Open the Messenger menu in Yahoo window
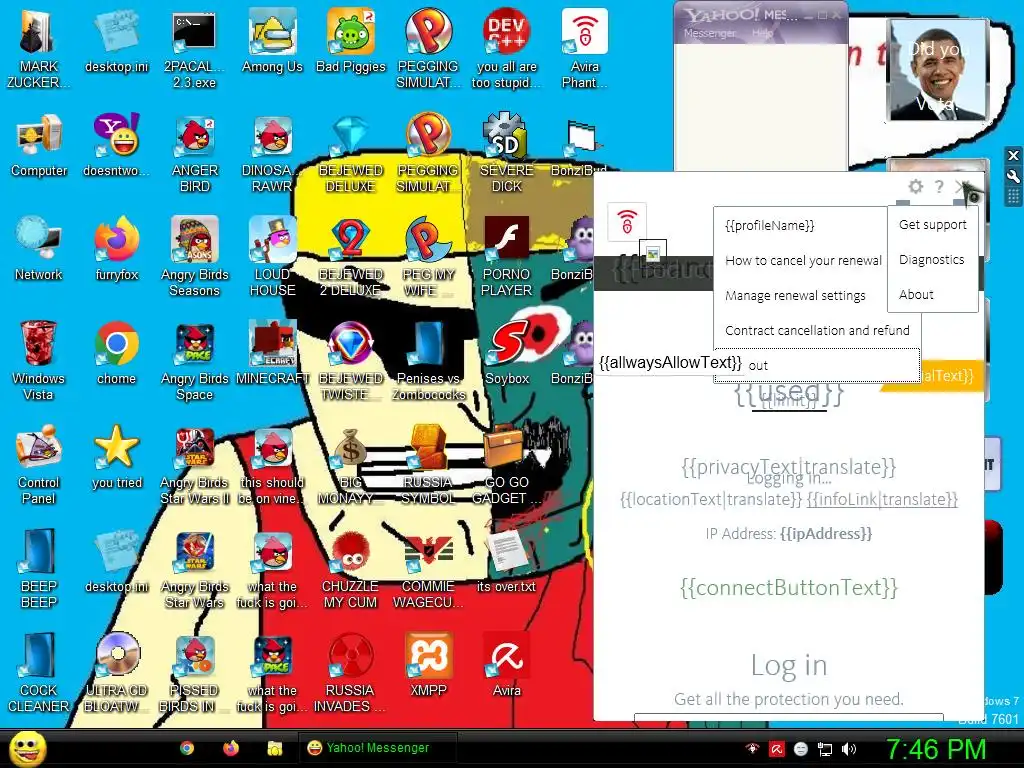 coord(710,33)
